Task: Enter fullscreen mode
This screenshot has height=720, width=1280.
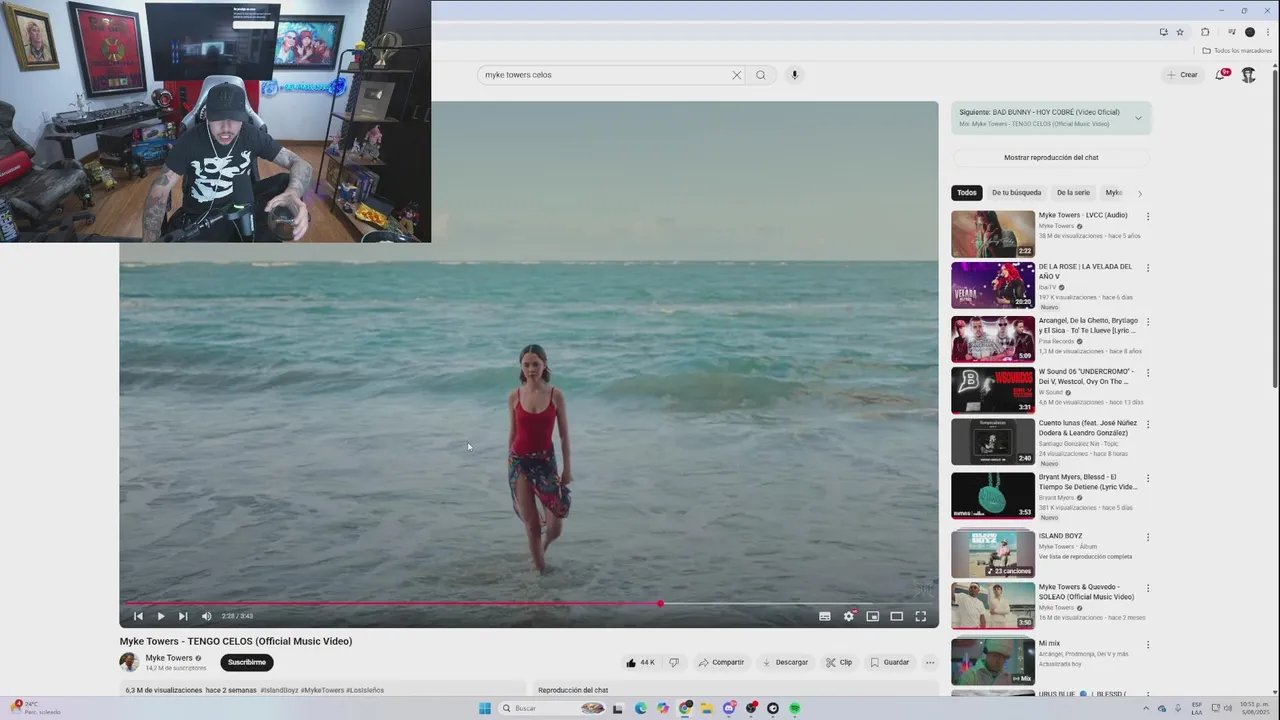Action: coord(921,616)
